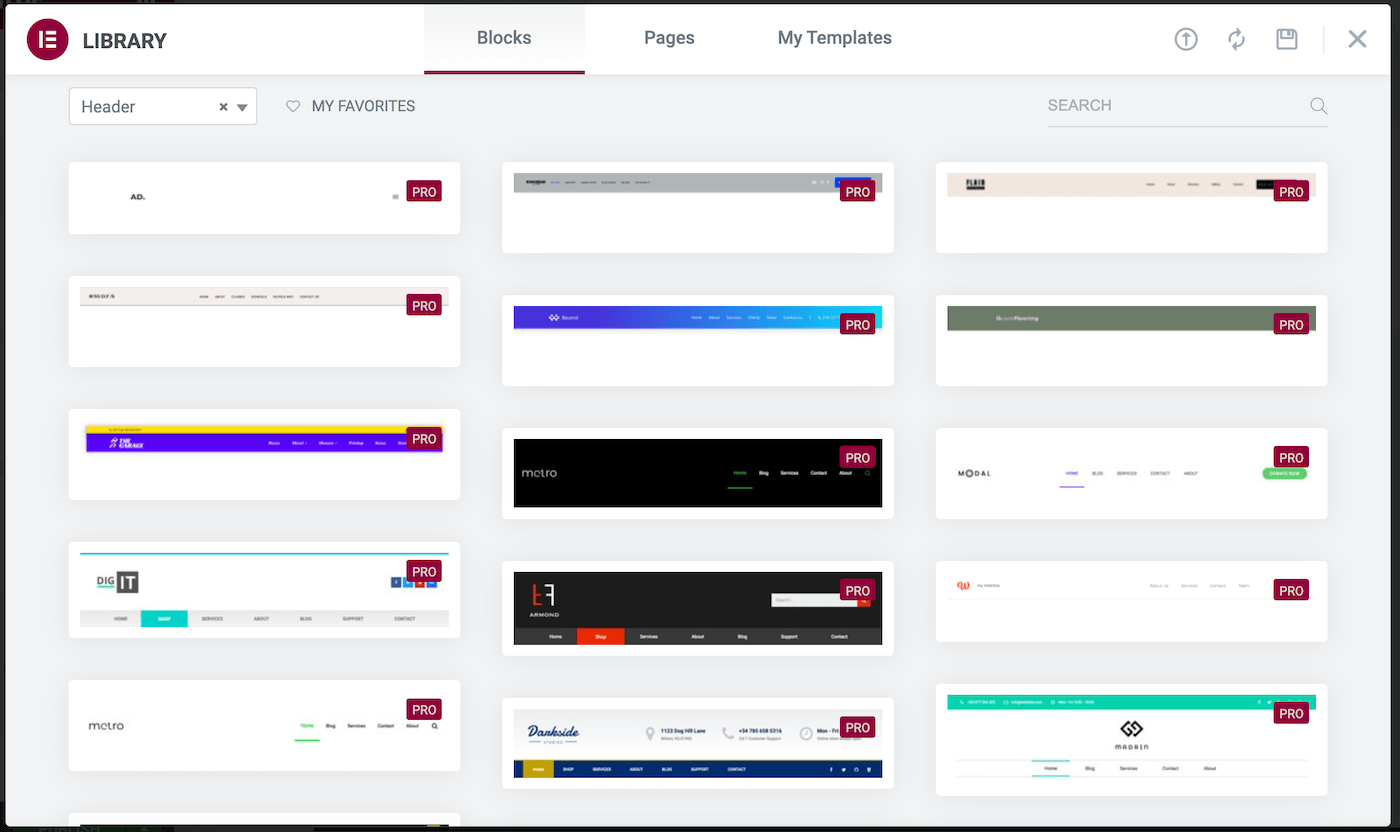
Task: Select the Madrin header template
Action: tap(1131, 739)
